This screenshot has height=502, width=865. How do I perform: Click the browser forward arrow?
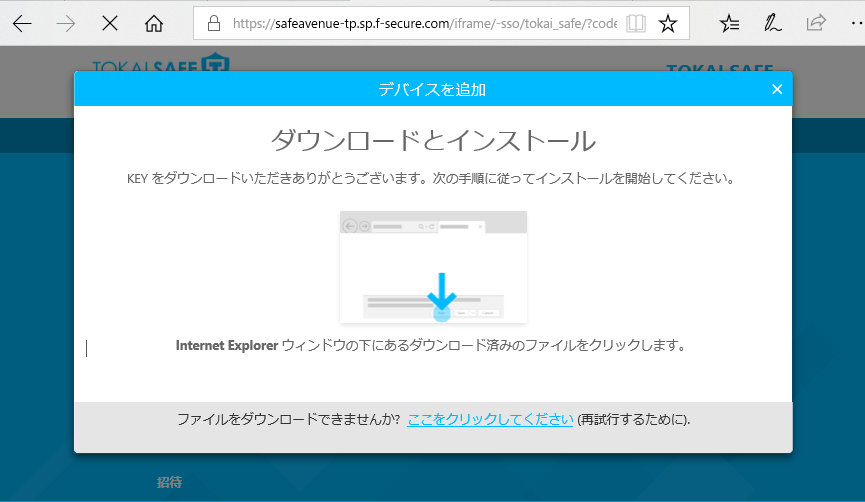[x=66, y=24]
